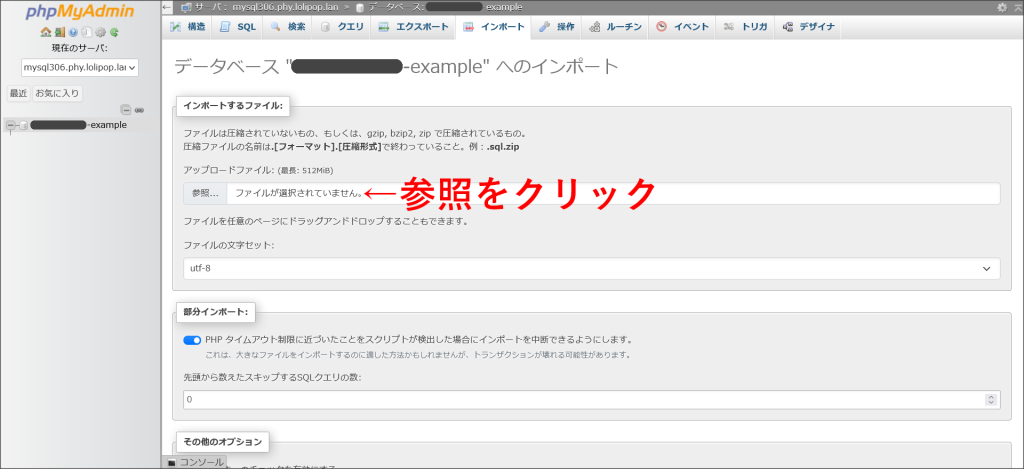This screenshot has height=469, width=1024.
Task: Open the ルーチン (Routines) tab
Action: point(615,27)
